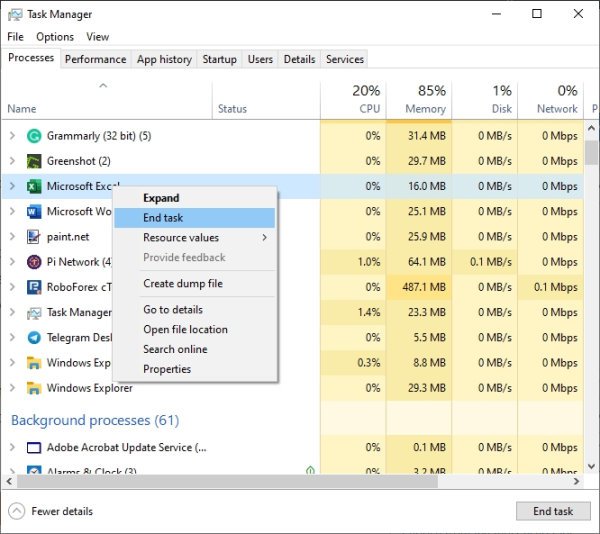Open the Resource values submenu
The image size is (600, 534).
point(194,238)
